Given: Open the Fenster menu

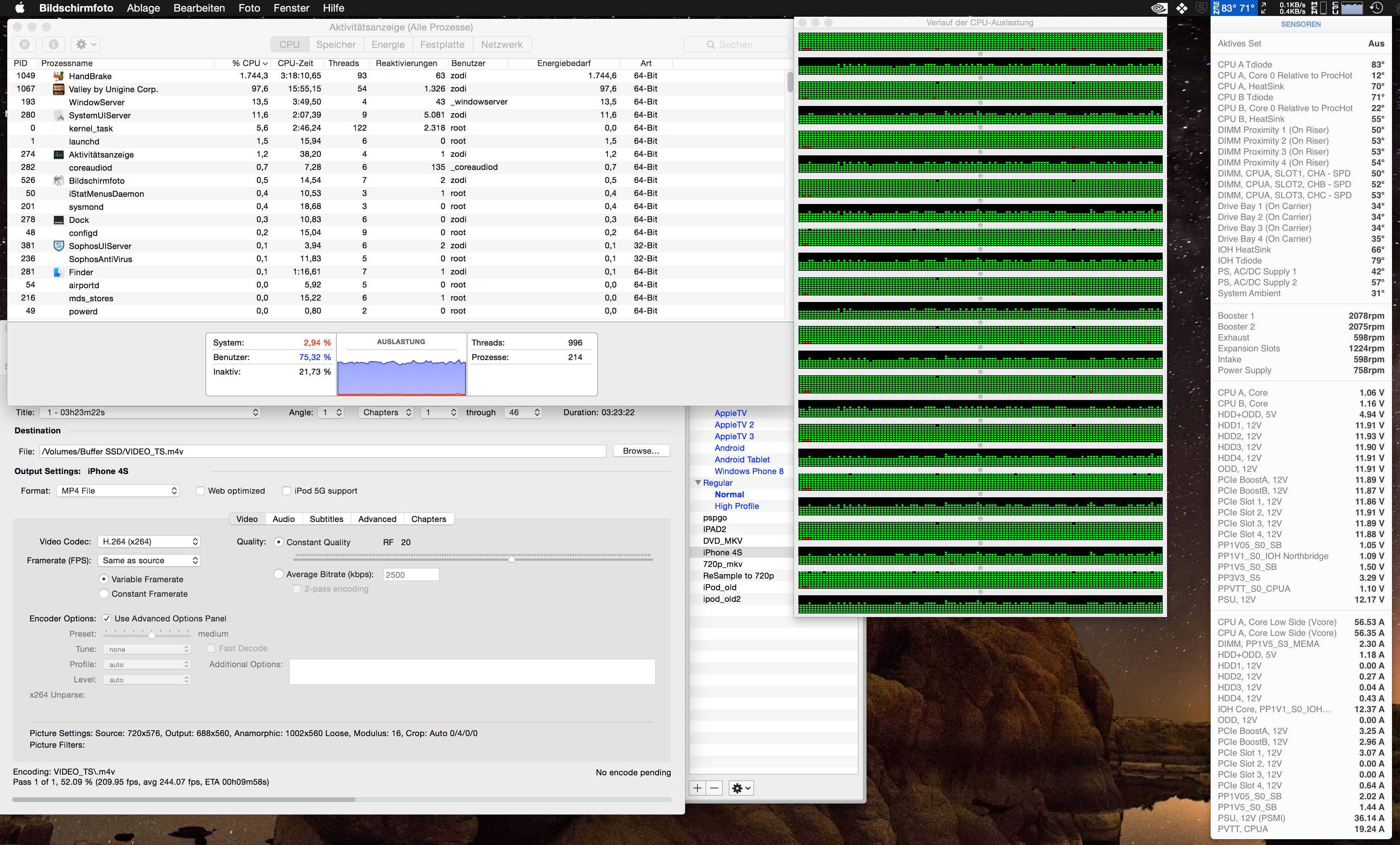Looking at the screenshot, I should (x=291, y=8).
